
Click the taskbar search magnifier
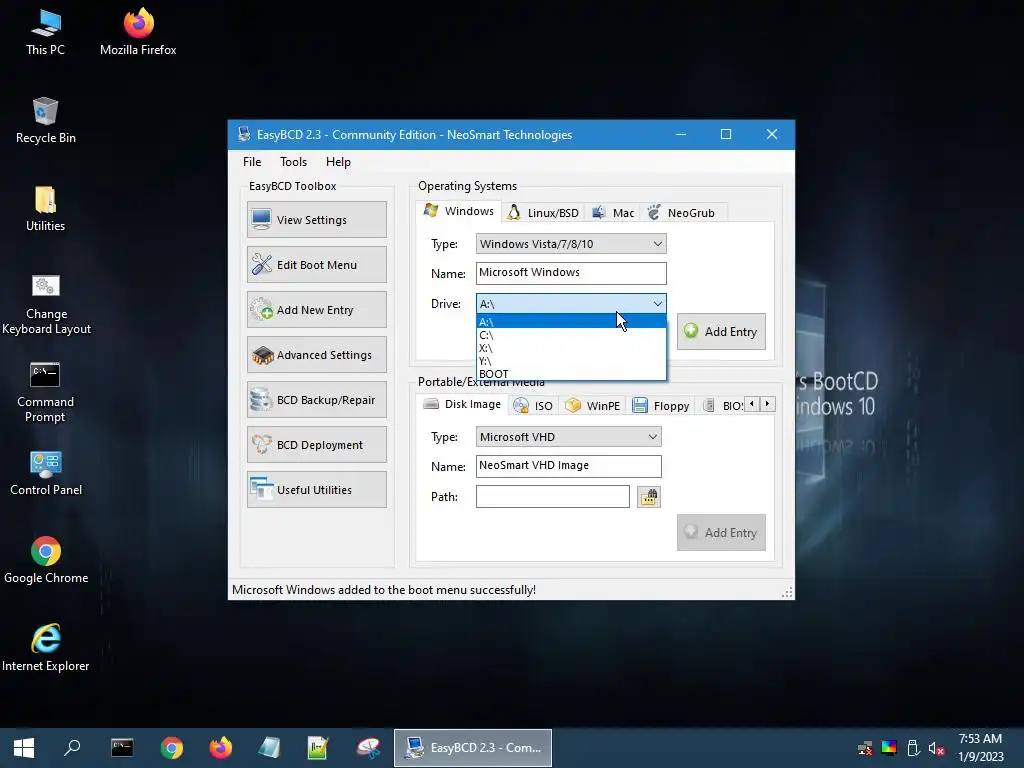pos(72,748)
